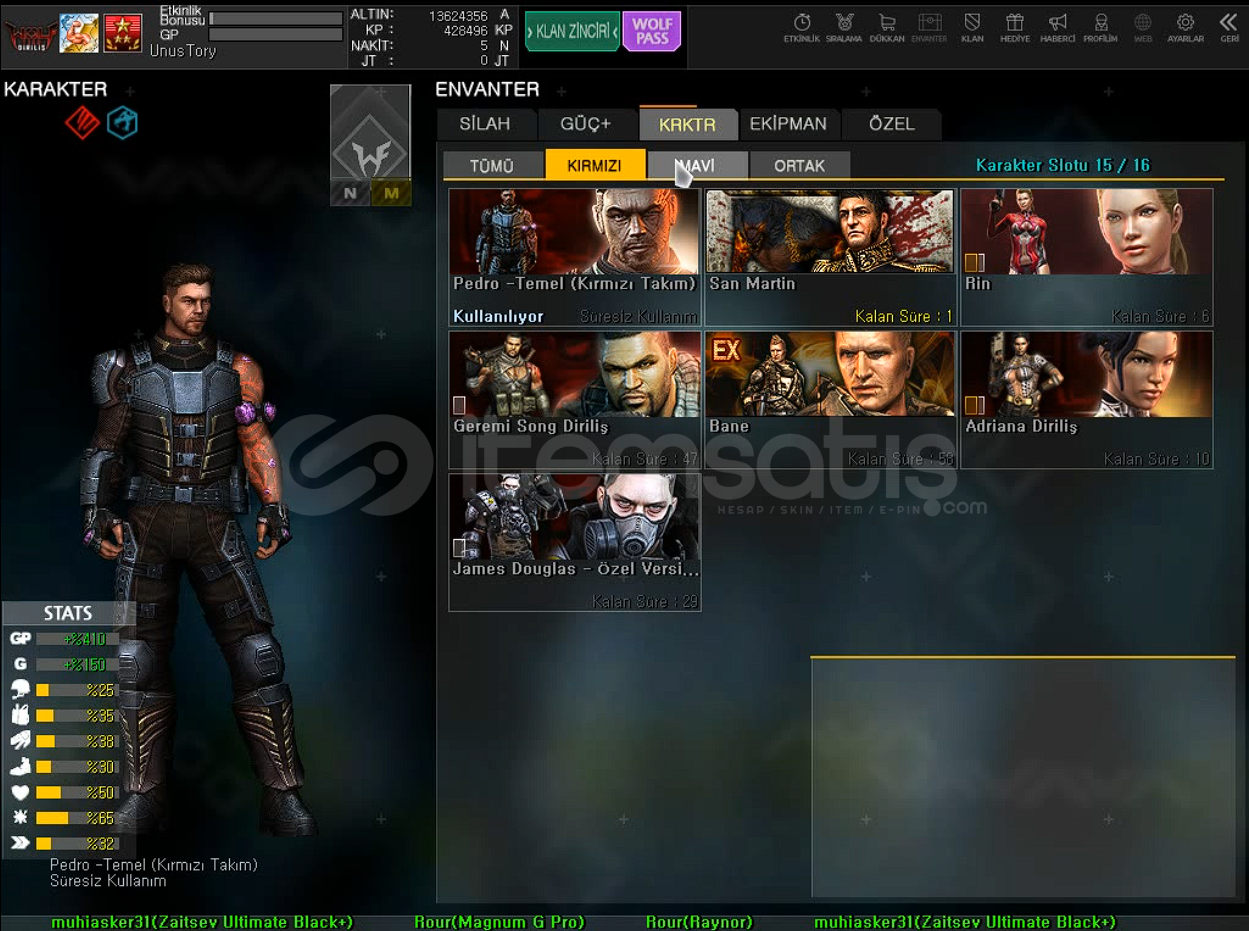The height and width of the screenshot is (931, 1249).
Task: Click the red rank badge with stars
Action: [x=123, y=33]
